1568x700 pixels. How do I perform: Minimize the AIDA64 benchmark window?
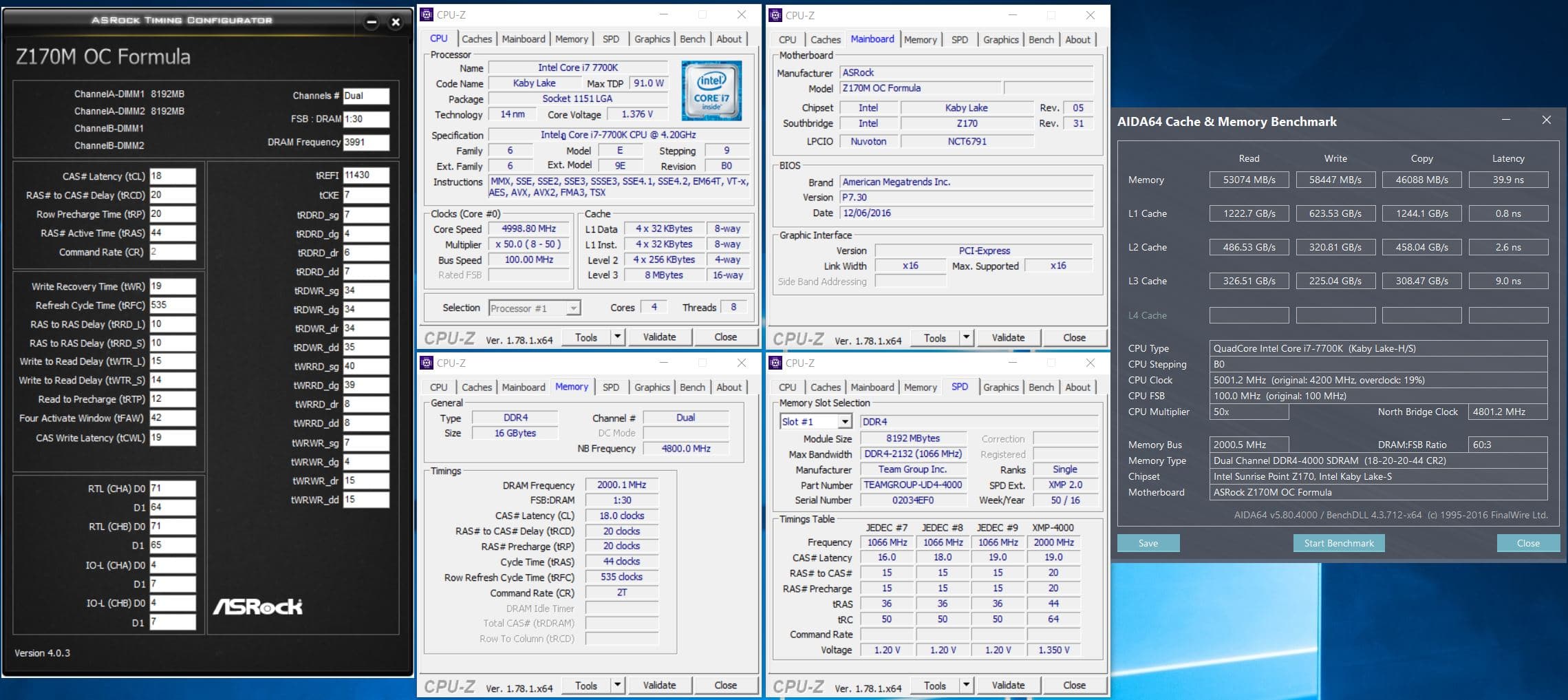(x=1506, y=120)
